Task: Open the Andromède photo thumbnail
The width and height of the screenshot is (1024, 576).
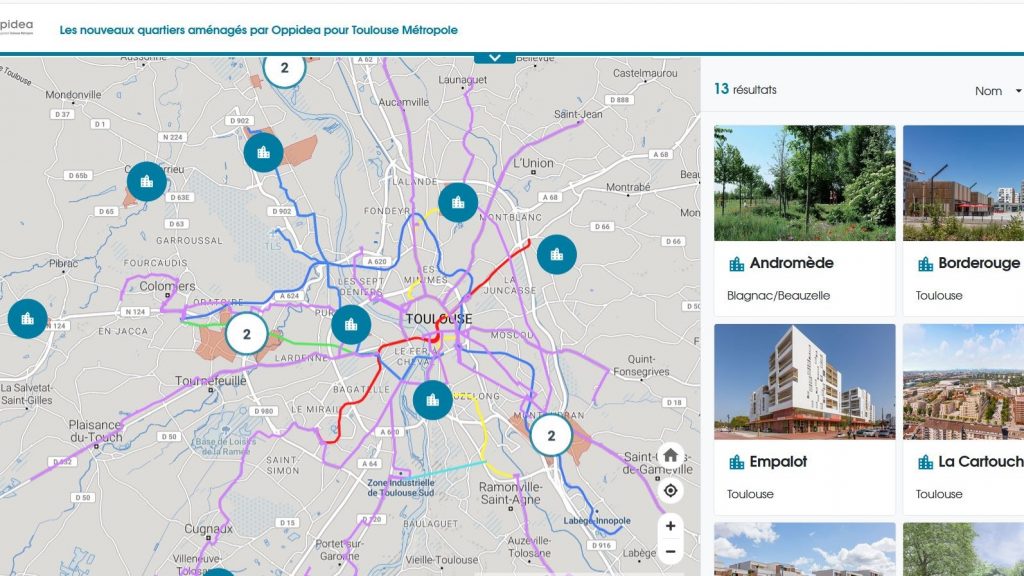Action: pos(805,183)
